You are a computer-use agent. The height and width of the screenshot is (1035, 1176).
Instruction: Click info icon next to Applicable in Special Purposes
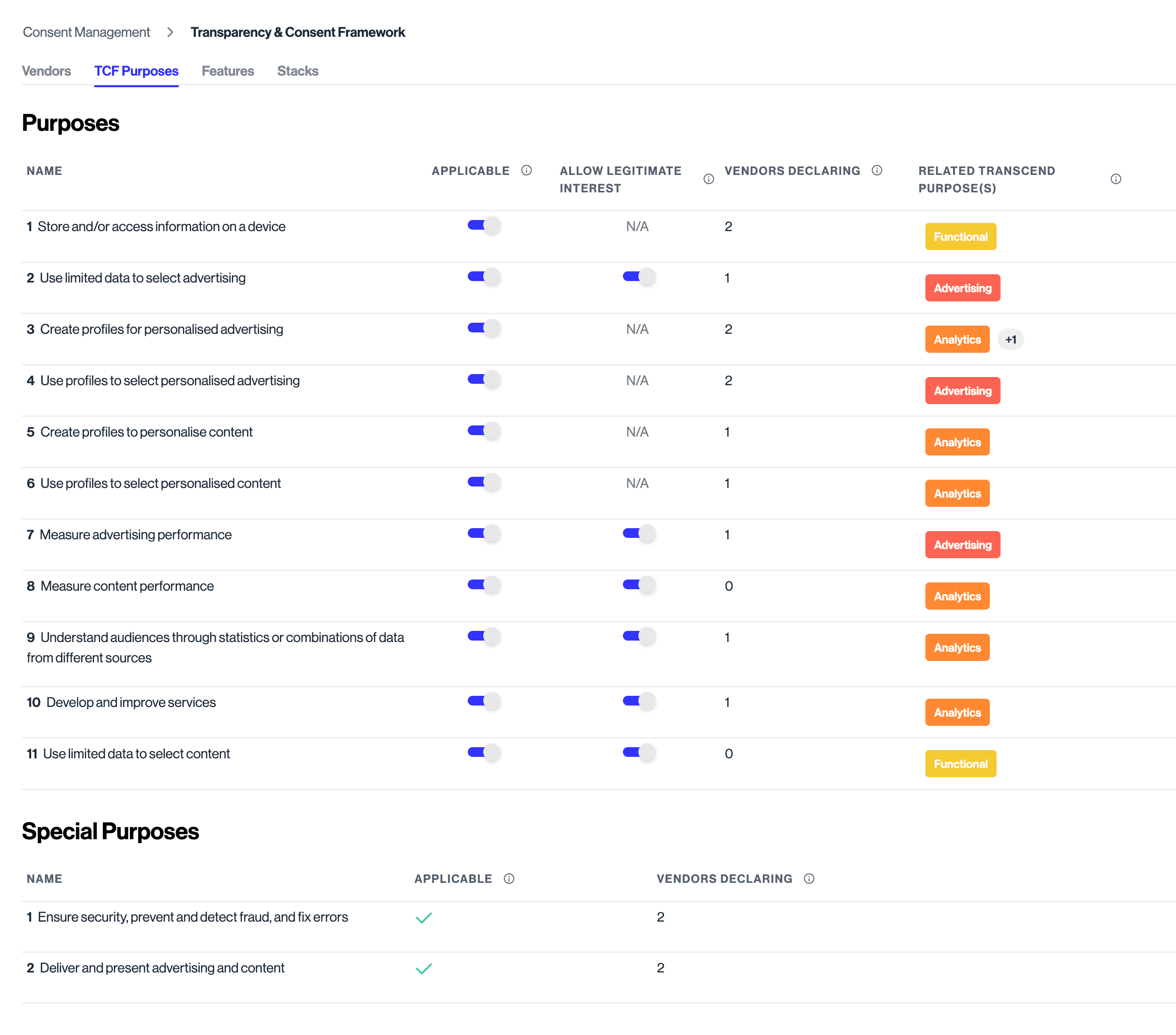point(509,878)
